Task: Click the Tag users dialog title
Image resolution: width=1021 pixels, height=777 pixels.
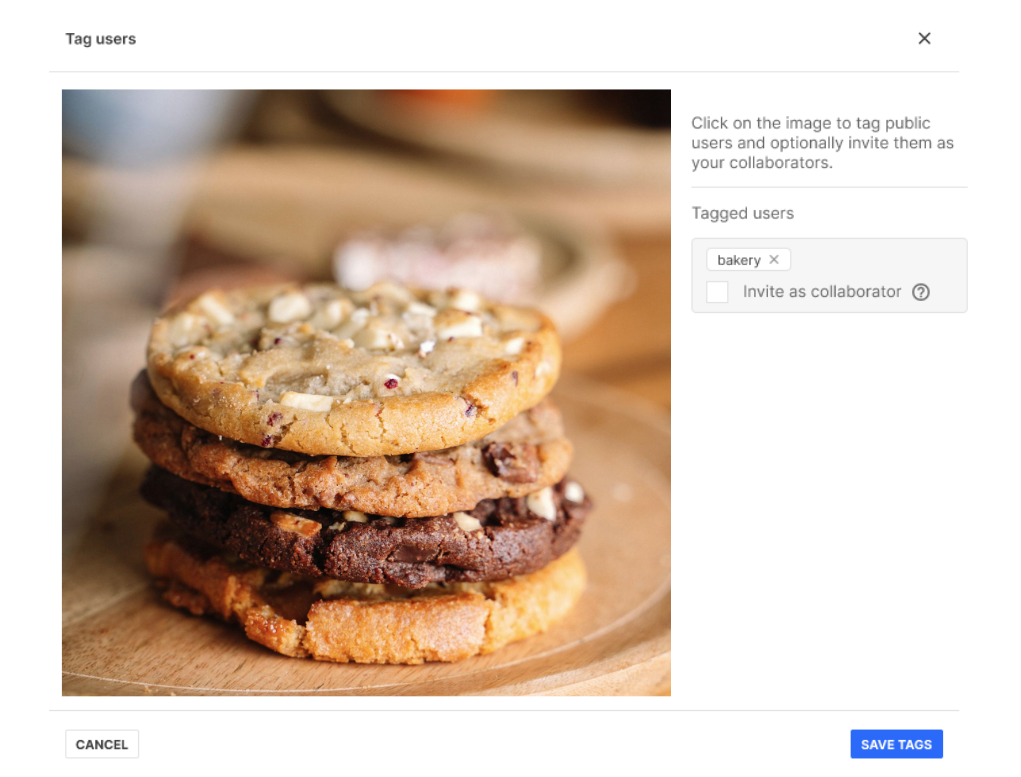Action: pyautogui.click(x=100, y=38)
